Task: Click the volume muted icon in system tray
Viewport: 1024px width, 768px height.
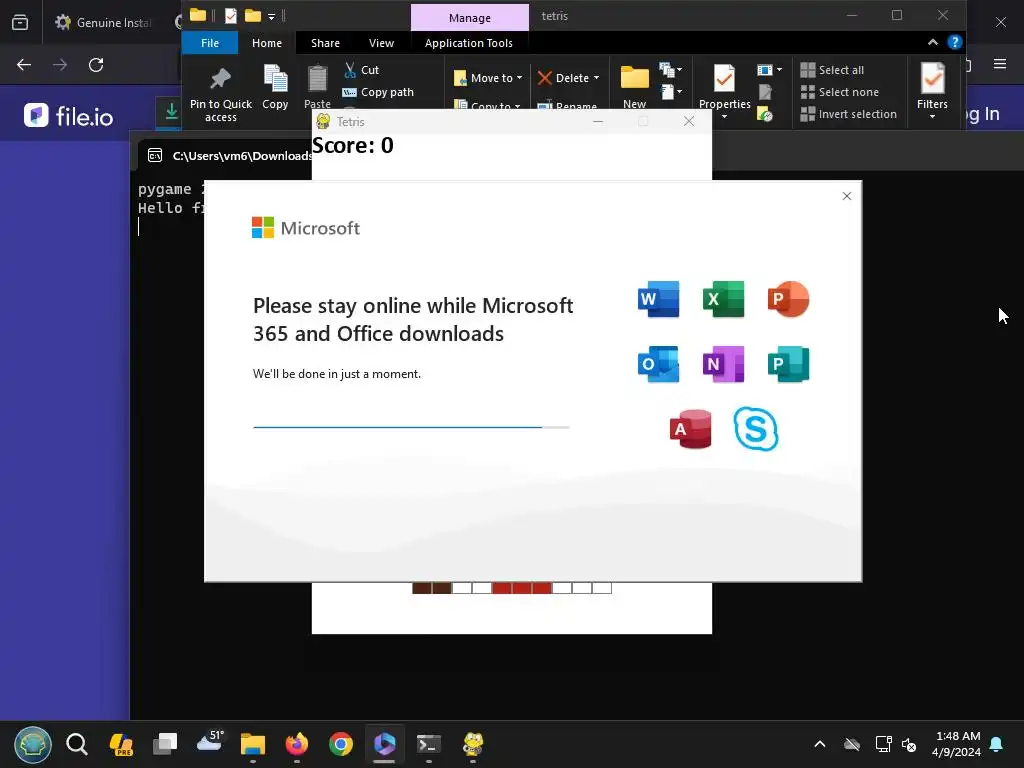Action: (x=909, y=744)
